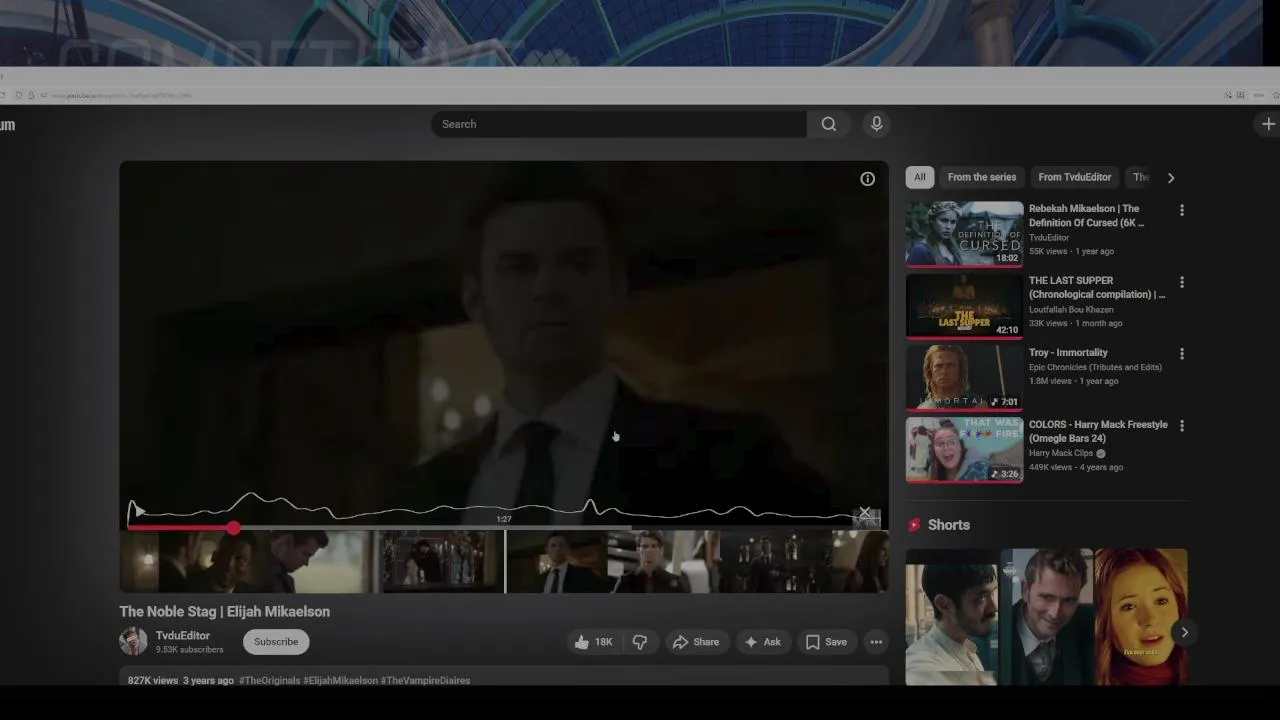1280x720 pixels.
Task: Click title 'Troy - Immortality'
Action: tap(1068, 353)
